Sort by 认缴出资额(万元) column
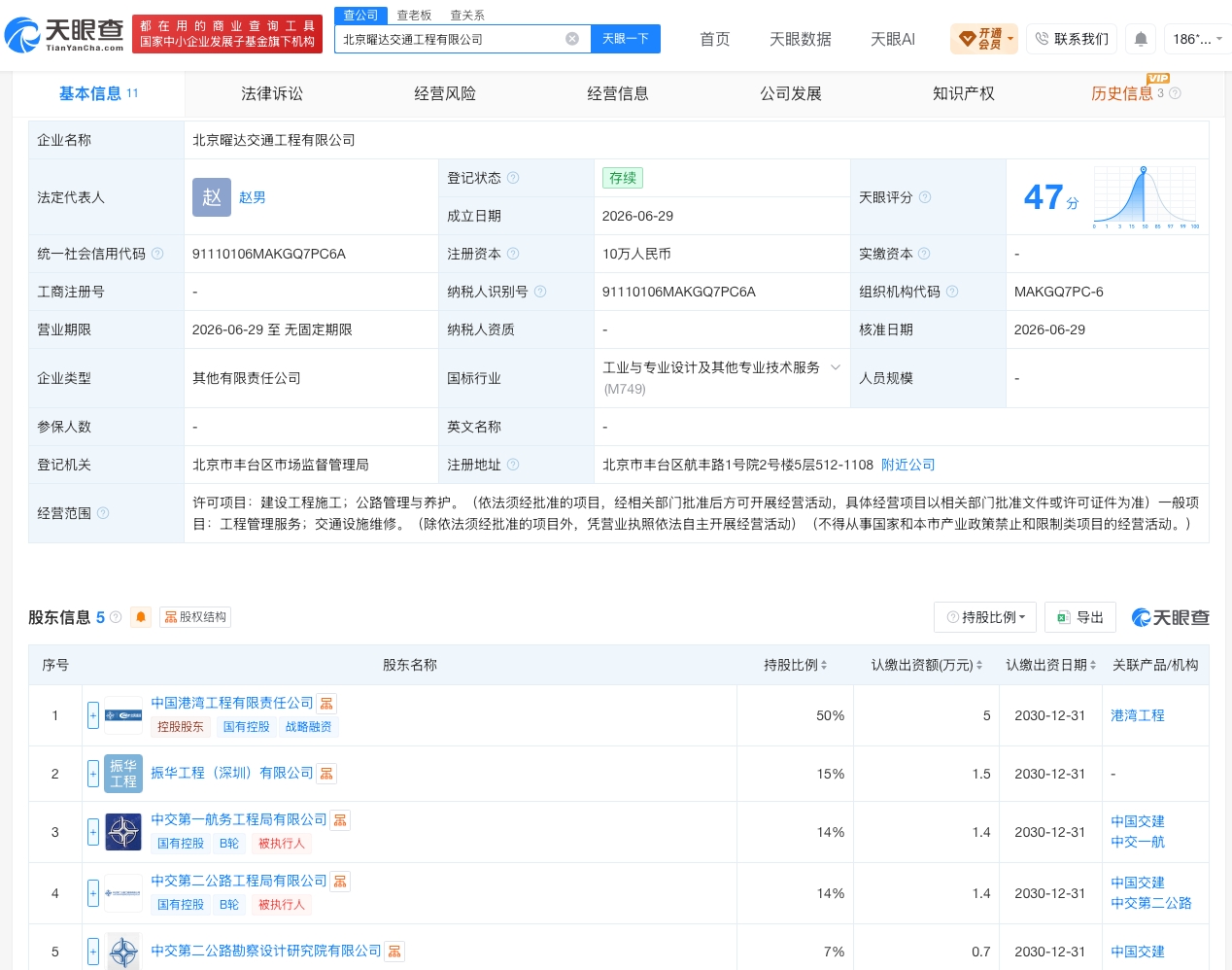 click(927, 665)
